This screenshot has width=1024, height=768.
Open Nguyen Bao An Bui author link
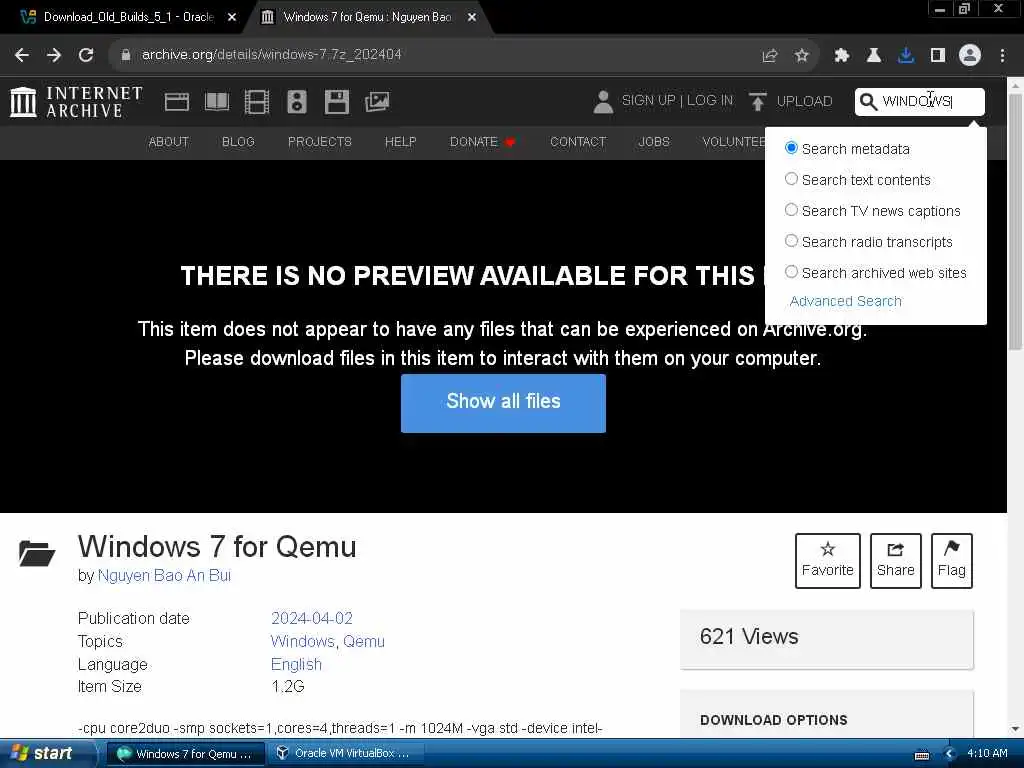point(164,575)
